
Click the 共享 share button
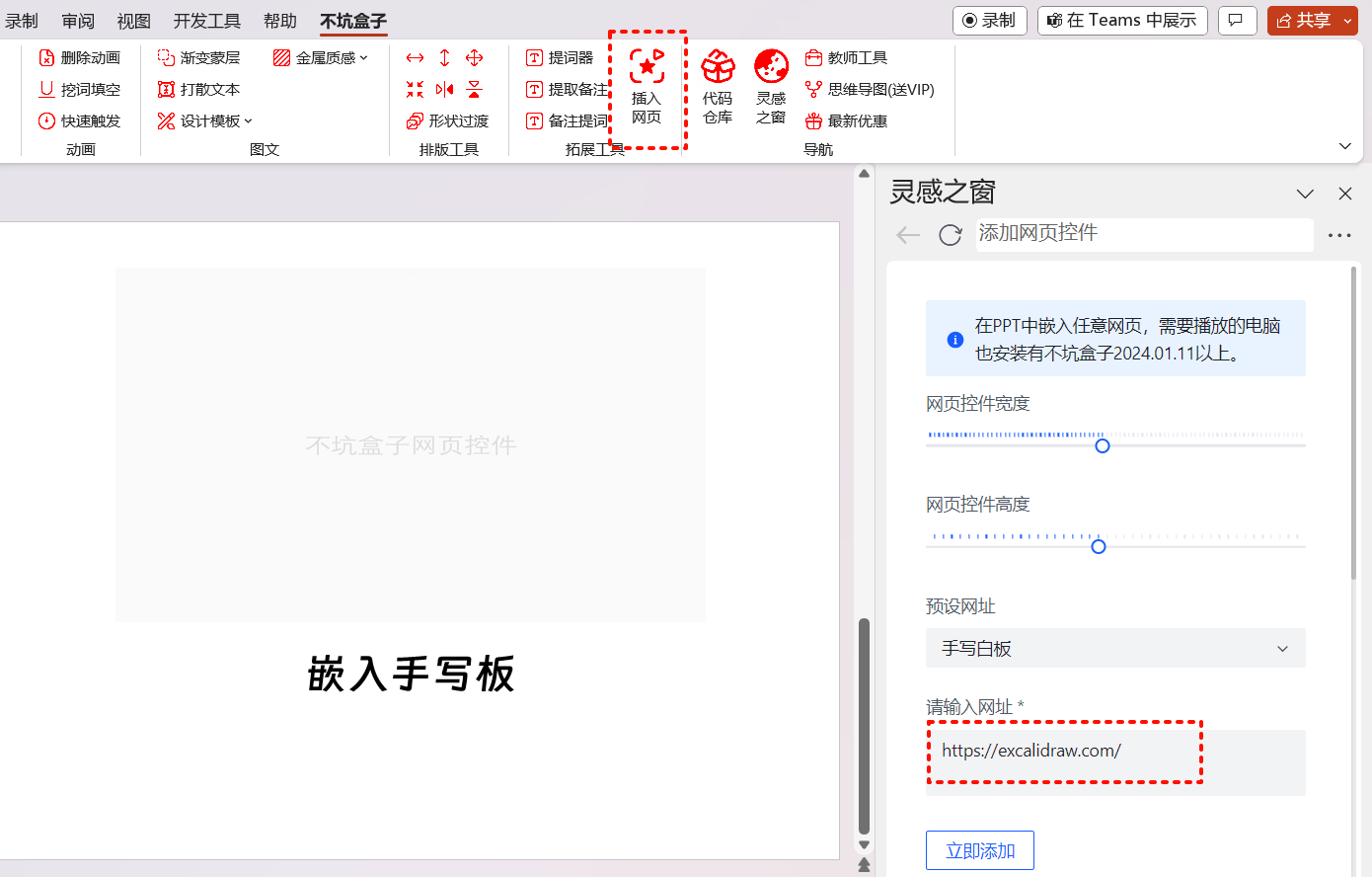pyautogui.click(x=1304, y=20)
